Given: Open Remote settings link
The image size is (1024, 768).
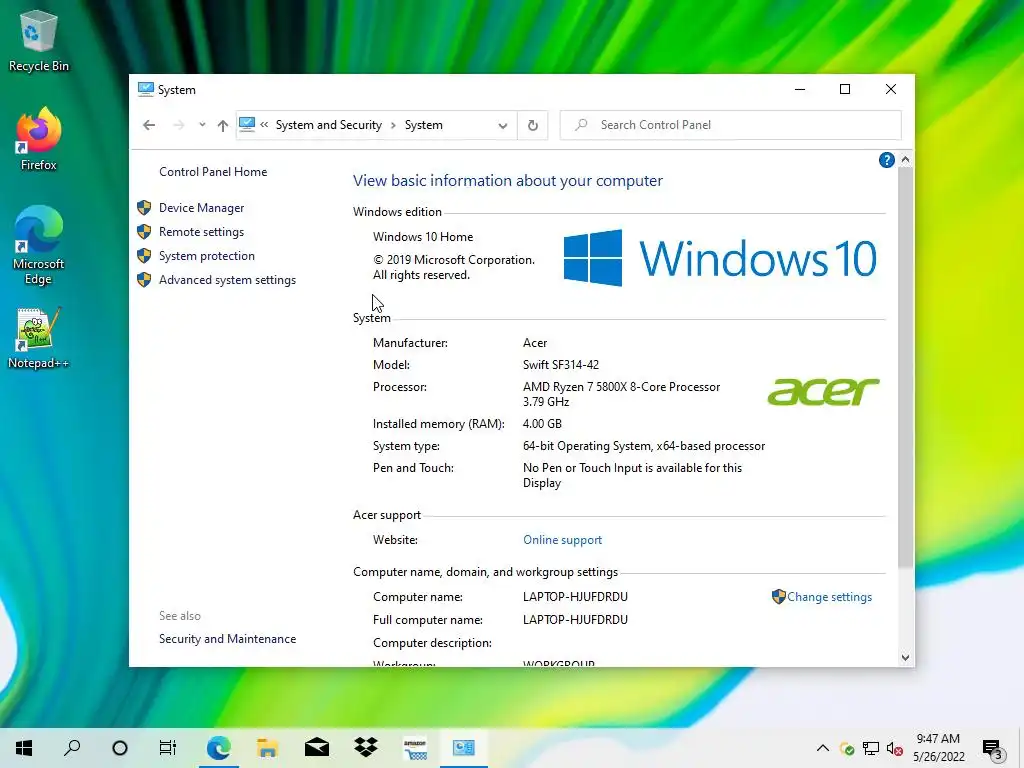Looking at the screenshot, I should point(201,232).
